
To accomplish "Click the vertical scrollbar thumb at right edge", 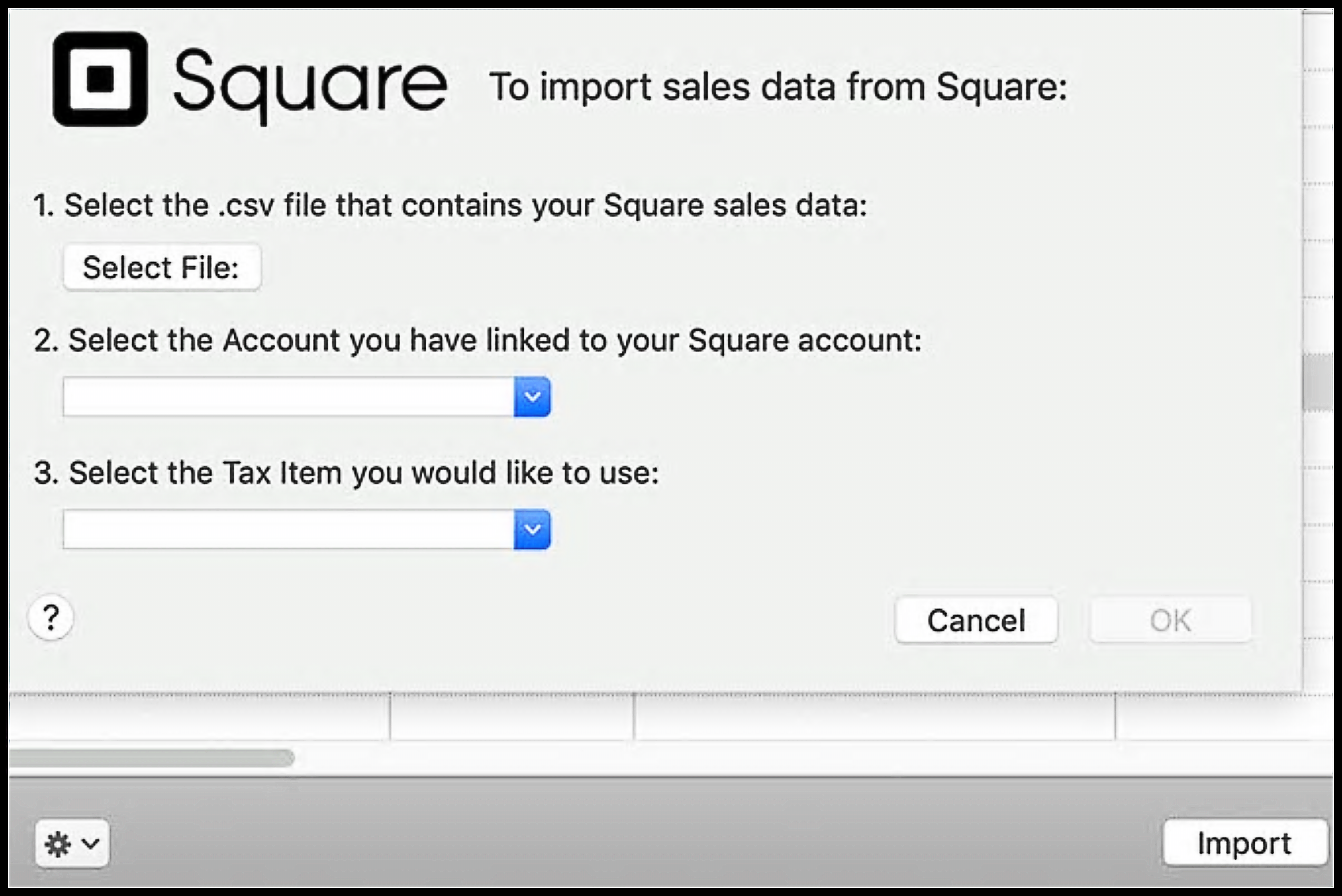I will 1317,382.
